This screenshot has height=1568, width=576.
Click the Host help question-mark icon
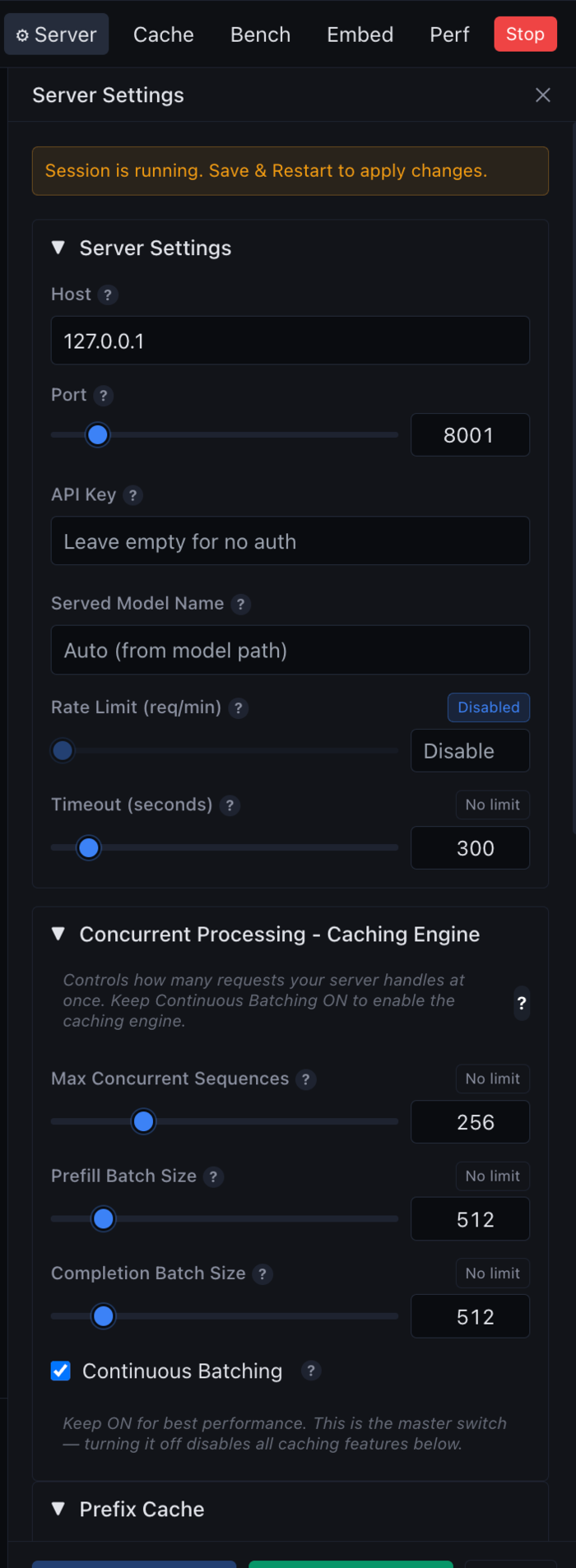(x=108, y=295)
